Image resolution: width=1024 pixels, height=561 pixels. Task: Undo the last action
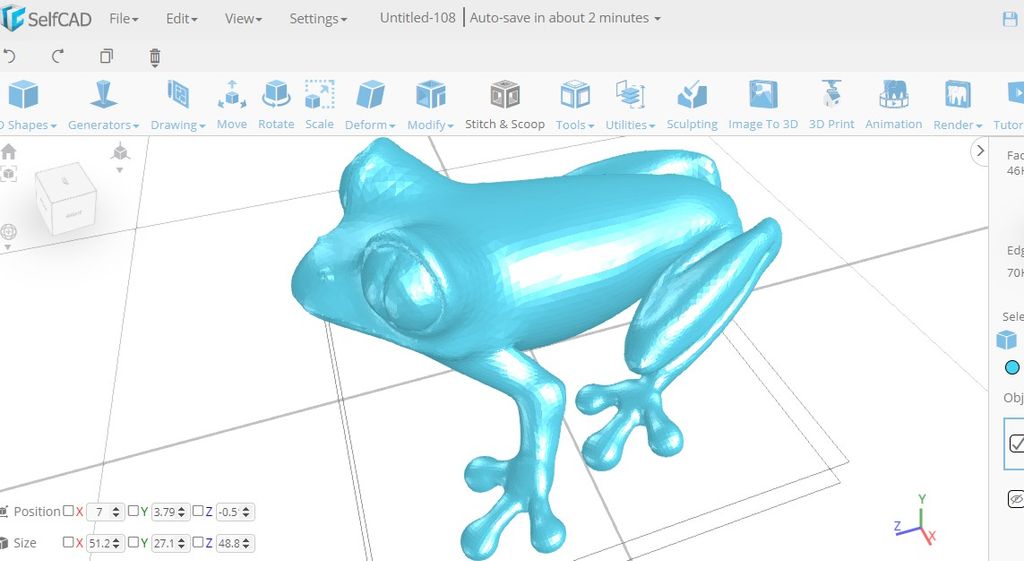click(8, 56)
